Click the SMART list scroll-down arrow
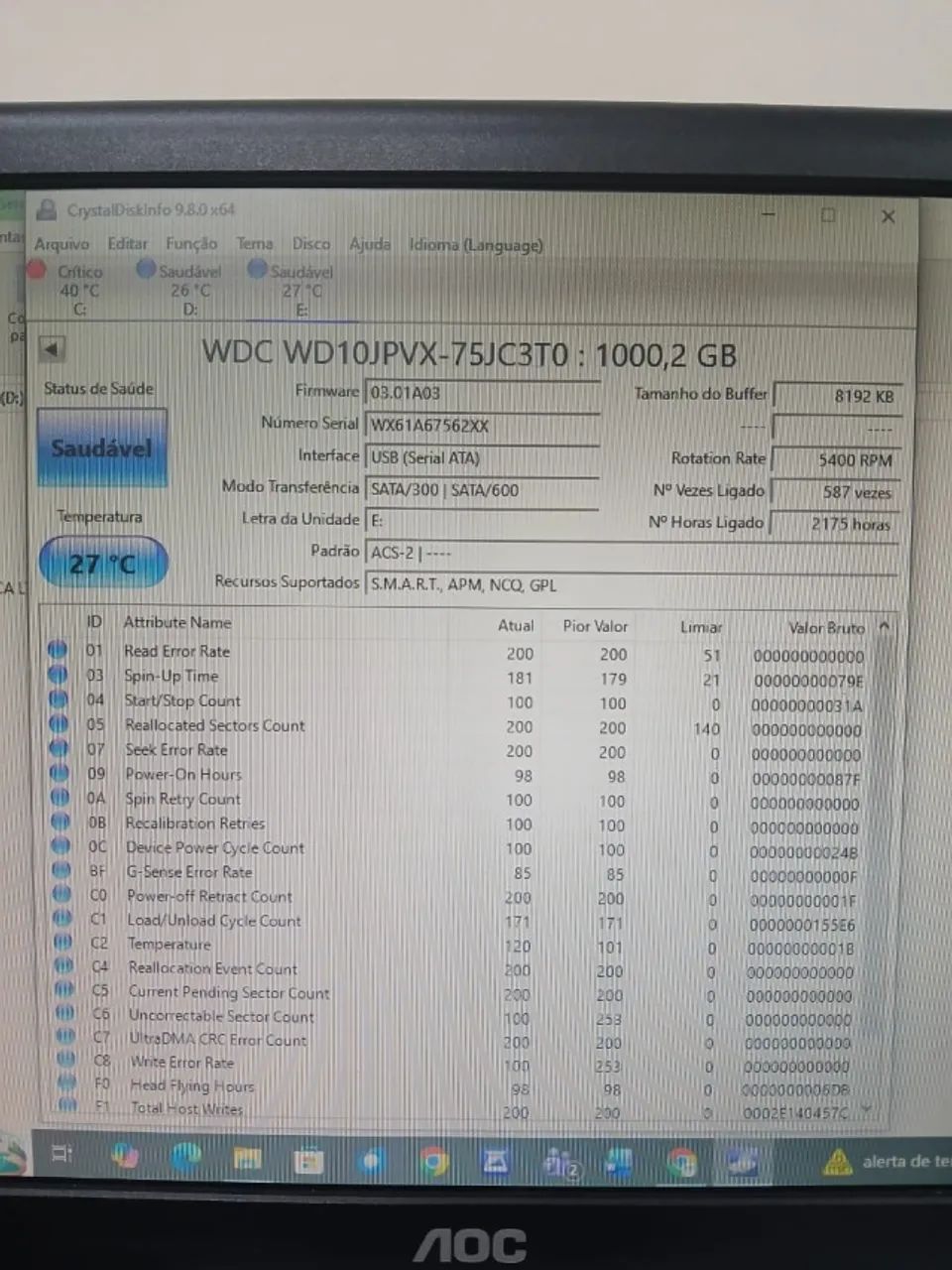This screenshot has height=1270, width=952. 868,1110
